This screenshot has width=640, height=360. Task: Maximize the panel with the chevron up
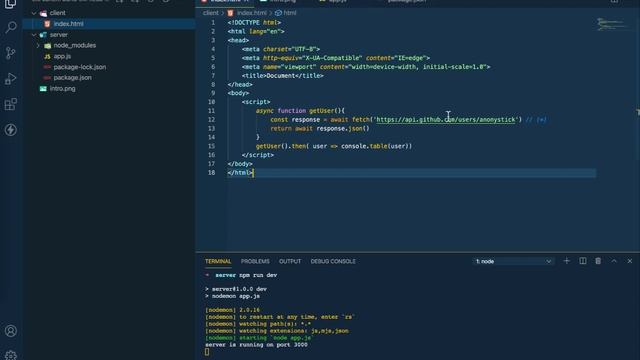pyautogui.click(x=614, y=261)
